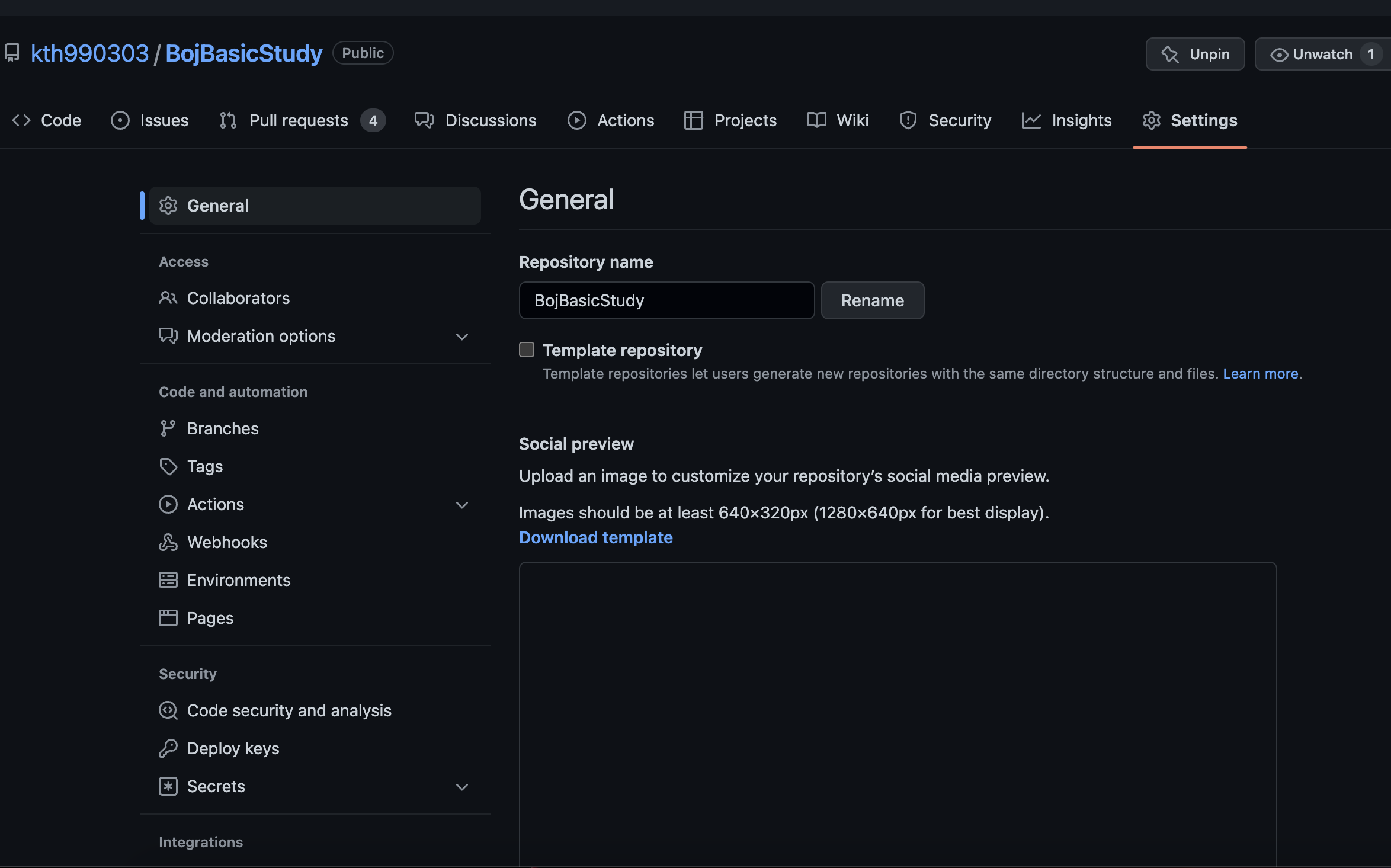
Task: Open the kth990303 owner profile link
Action: click(89, 53)
